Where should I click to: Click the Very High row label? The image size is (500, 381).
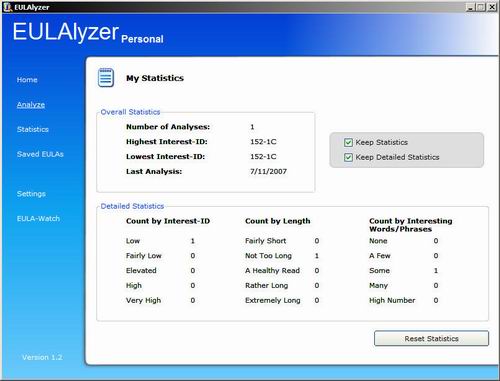(143, 300)
